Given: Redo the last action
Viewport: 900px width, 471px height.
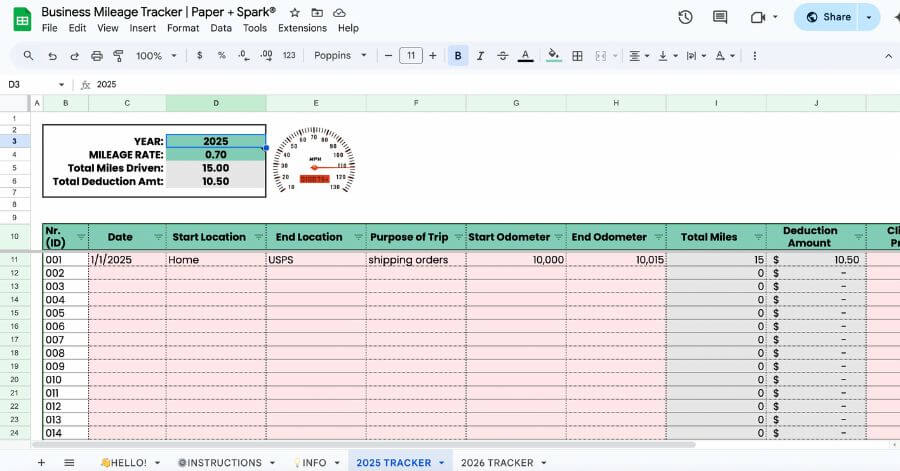Looking at the screenshot, I should 75,56.
